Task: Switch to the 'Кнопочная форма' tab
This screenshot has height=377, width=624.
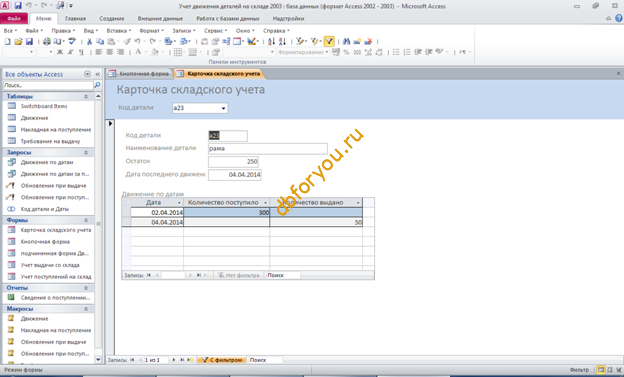Action: (x=140, y=74)
